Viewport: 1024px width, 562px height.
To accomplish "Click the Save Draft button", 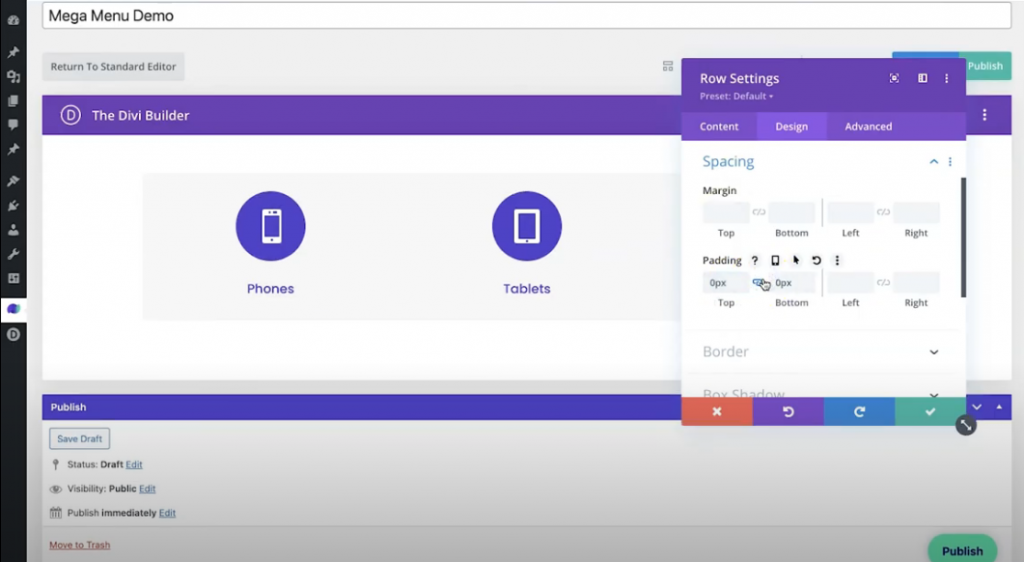I will click(x=80, y=439).
